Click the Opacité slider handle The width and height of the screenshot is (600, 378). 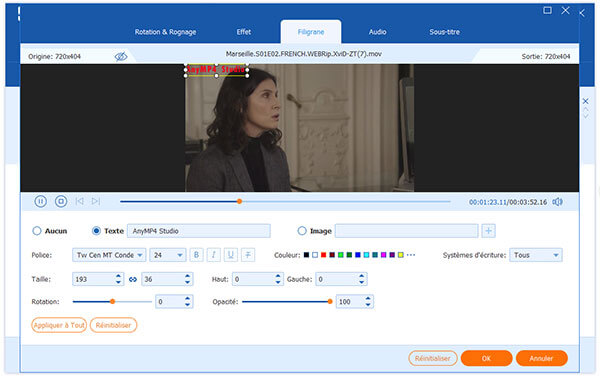click(330, 301)
